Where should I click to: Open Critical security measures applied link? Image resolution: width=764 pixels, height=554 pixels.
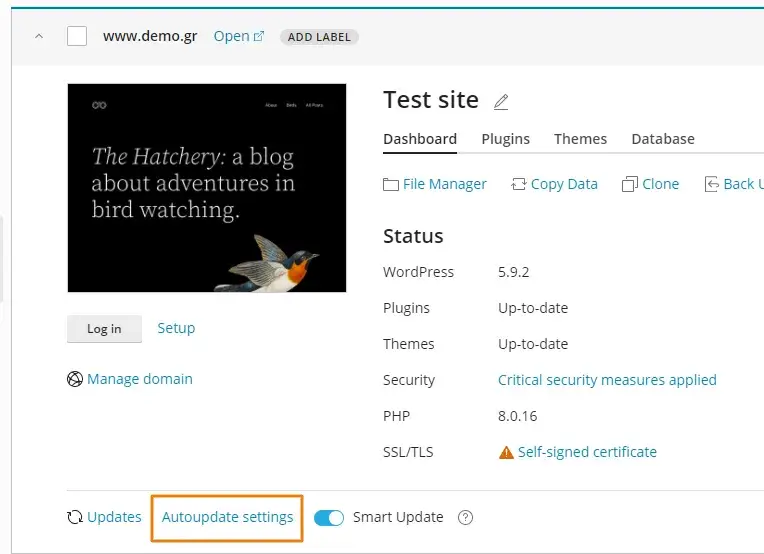[607, 380]
